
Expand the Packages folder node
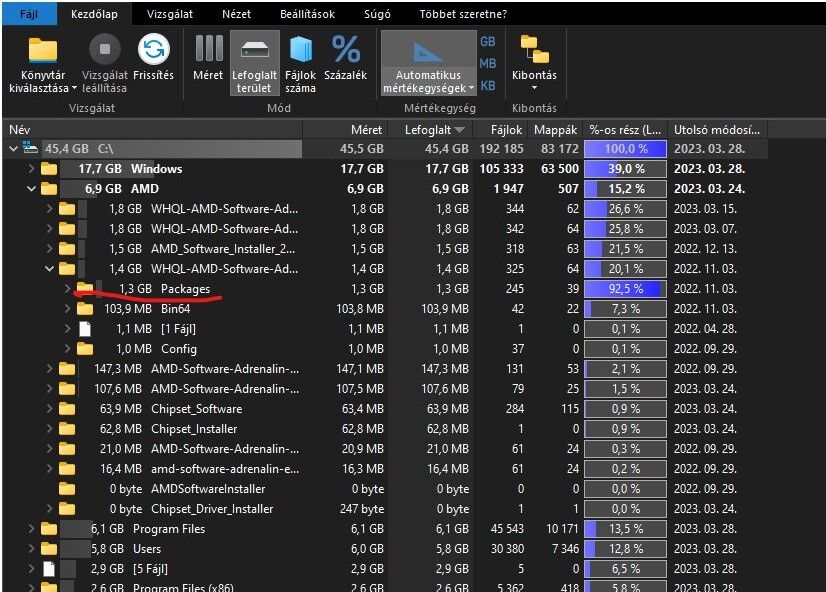tap(67, 289)
